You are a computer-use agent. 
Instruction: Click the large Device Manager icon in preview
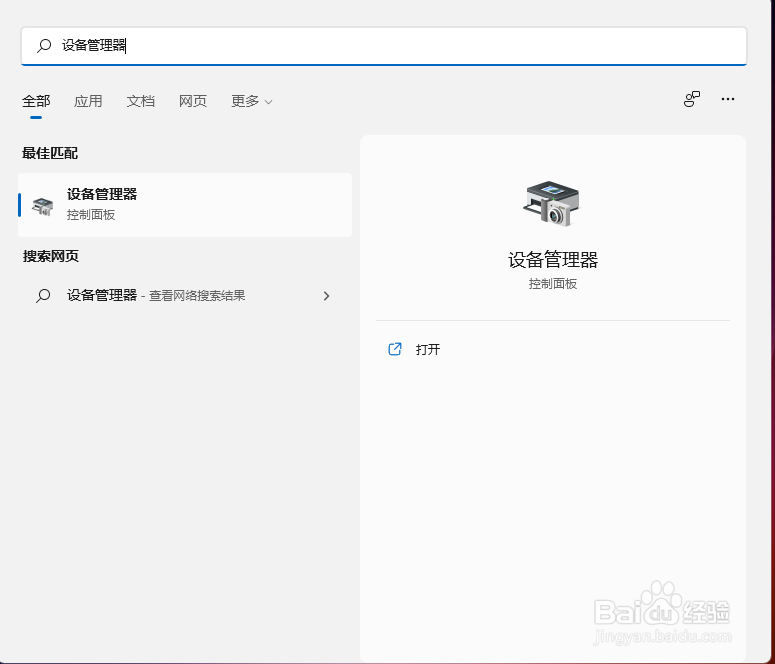pos(552,204)
